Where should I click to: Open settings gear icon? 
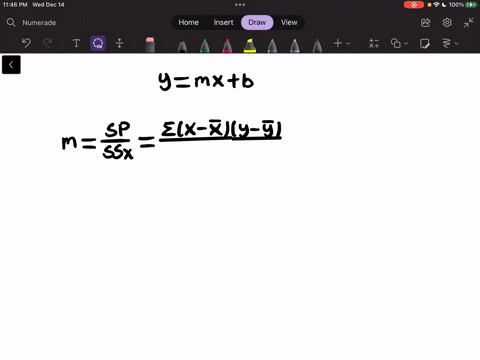click(447, 23)
